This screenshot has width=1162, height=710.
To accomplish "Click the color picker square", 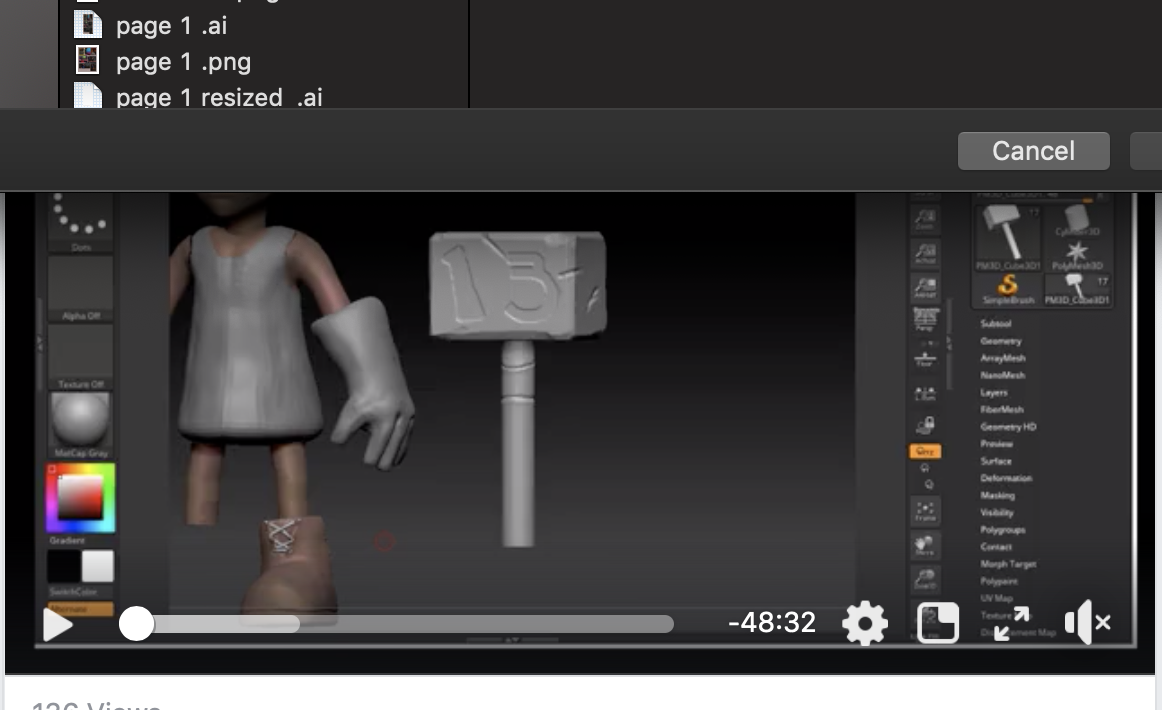I will (80, 497).
